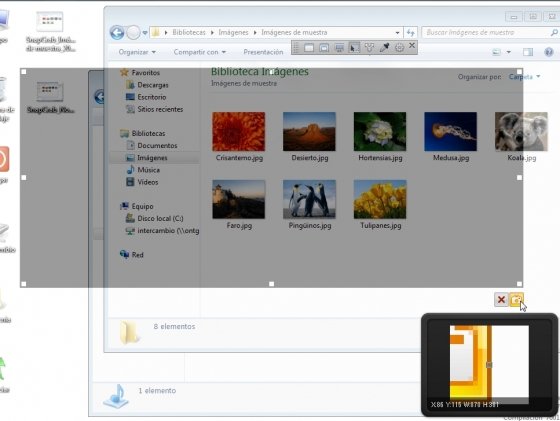Click music folder icon beside '1 elemento'

[116, 396]
